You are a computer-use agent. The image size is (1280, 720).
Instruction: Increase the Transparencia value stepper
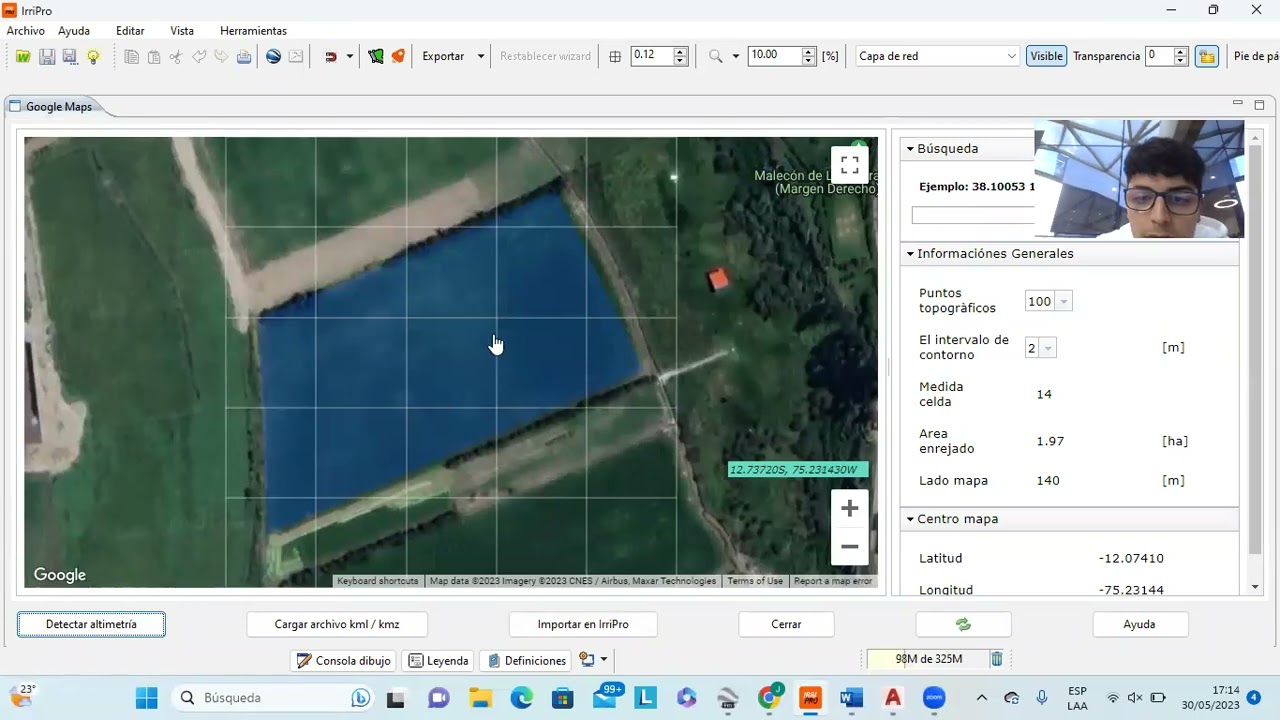(x=1181, y=52)
